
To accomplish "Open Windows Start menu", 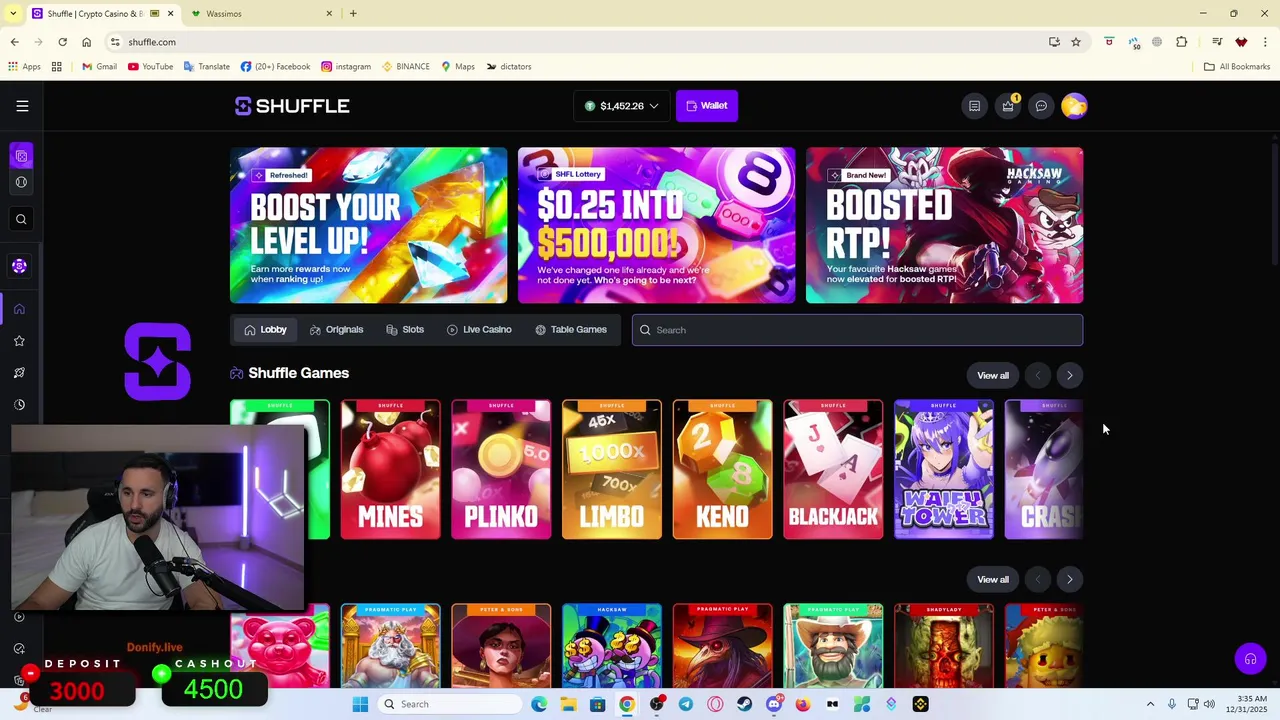I will pos(360,704).
